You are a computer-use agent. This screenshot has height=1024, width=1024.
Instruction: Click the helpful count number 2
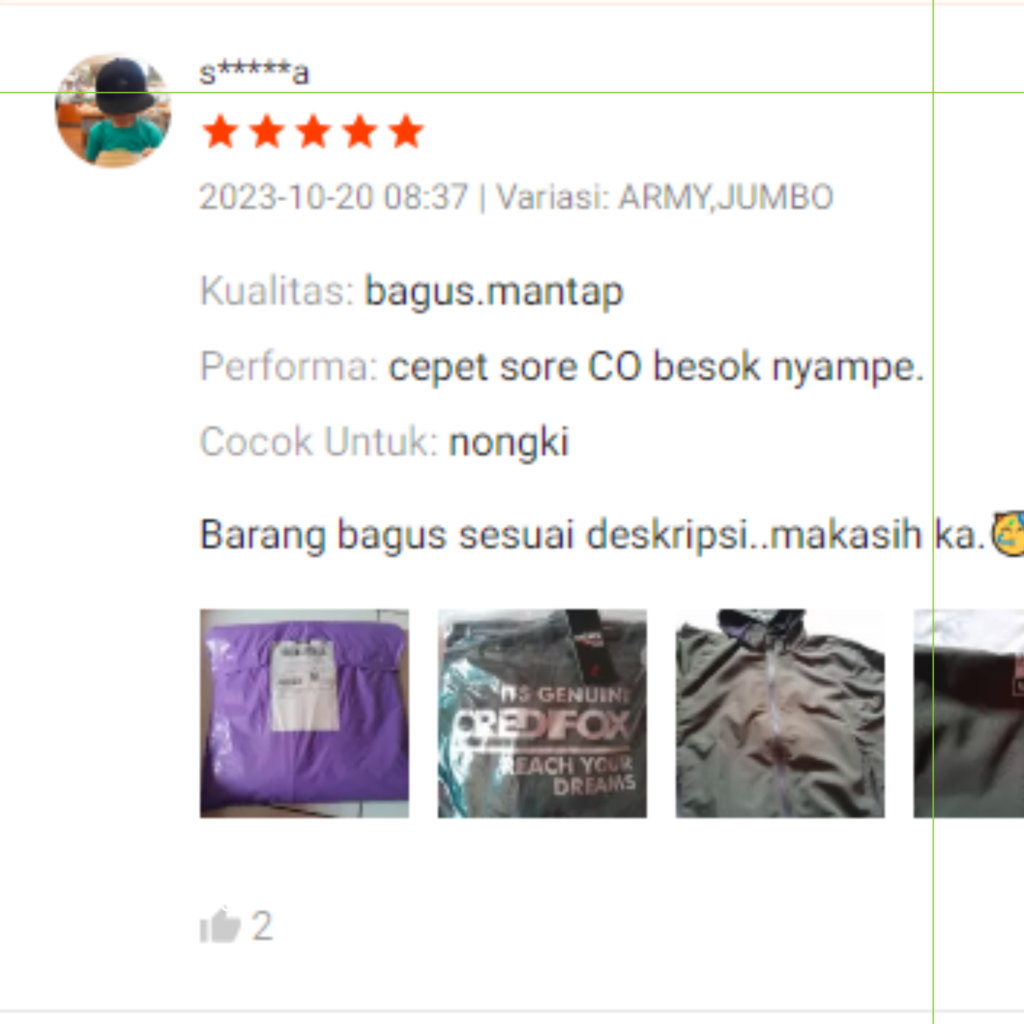point(262,925)
